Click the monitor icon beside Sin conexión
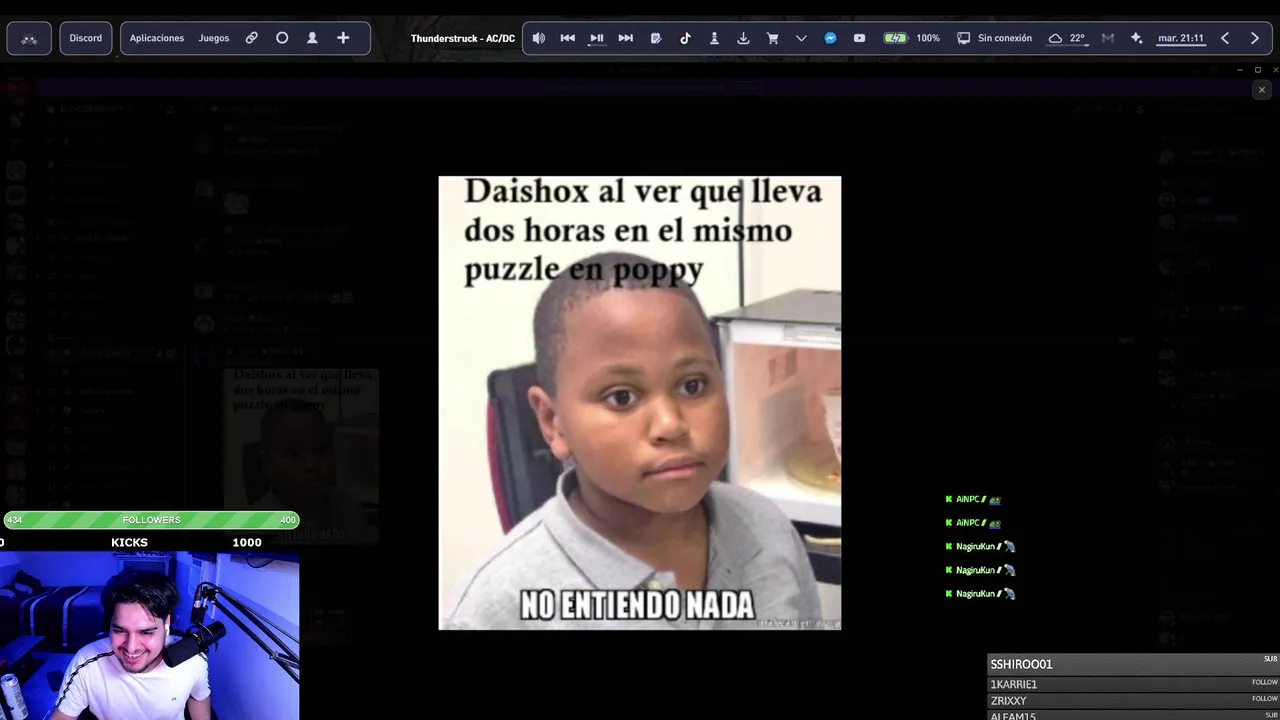1280x720 pixels. pos(963,38)
